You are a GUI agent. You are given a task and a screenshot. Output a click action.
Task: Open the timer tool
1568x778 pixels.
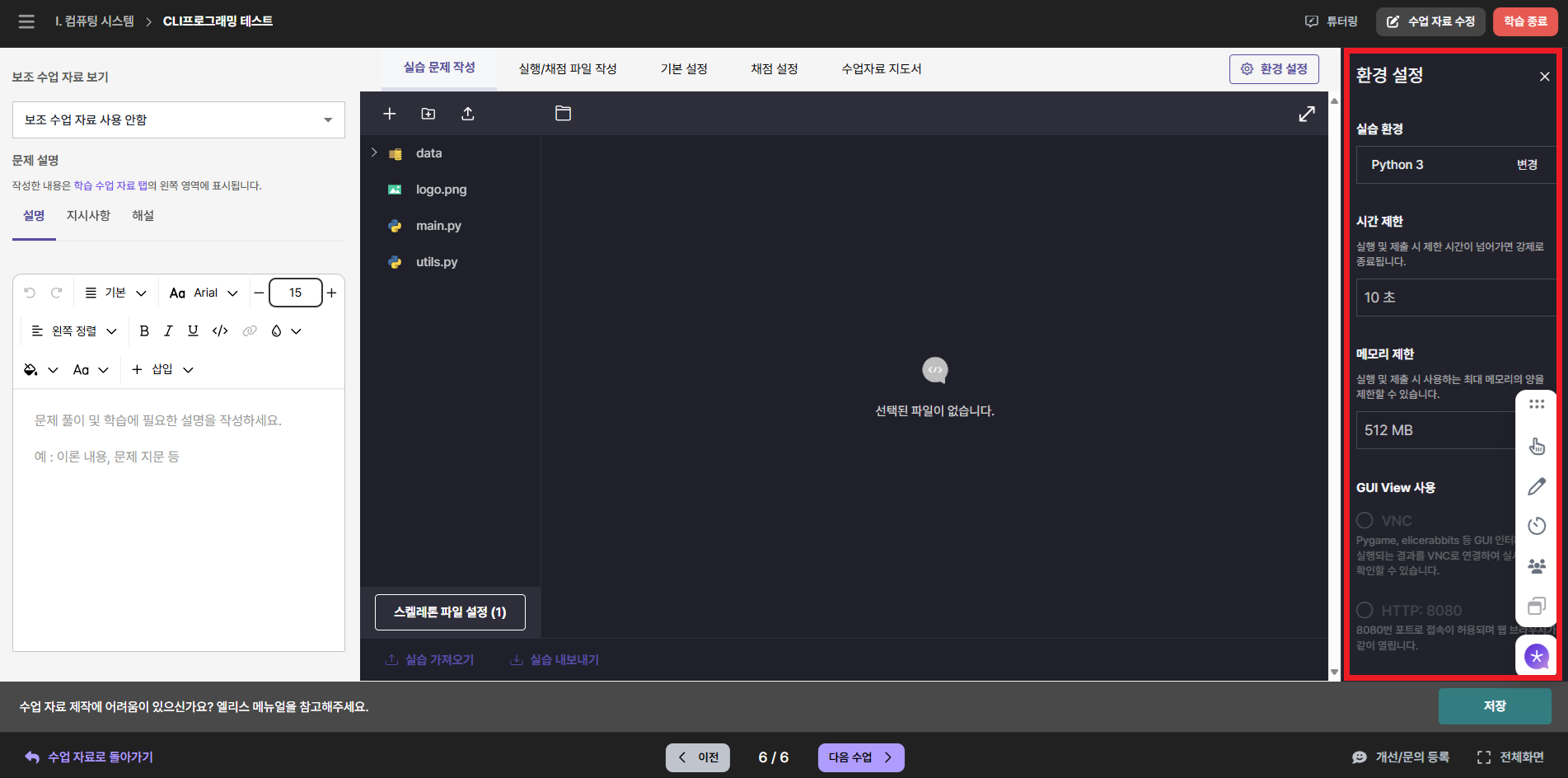coord(1537,526)
